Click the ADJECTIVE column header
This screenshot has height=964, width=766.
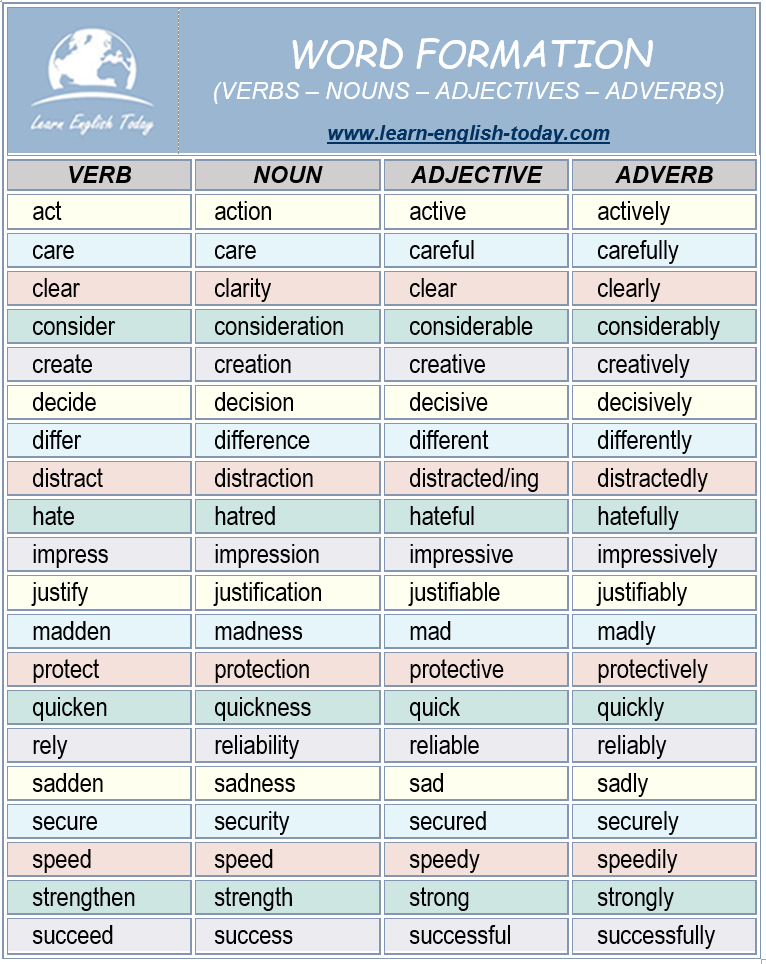[x=476, y=175]
